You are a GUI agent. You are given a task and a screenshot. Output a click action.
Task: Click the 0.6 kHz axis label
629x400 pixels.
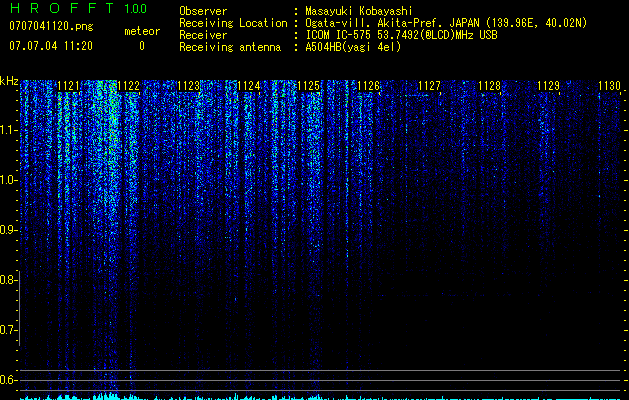pos(8,380)
